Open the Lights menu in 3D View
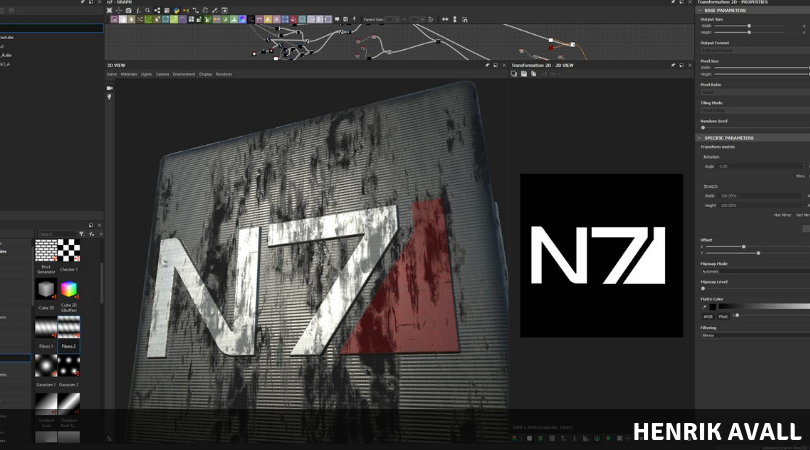 coord(146,74)
